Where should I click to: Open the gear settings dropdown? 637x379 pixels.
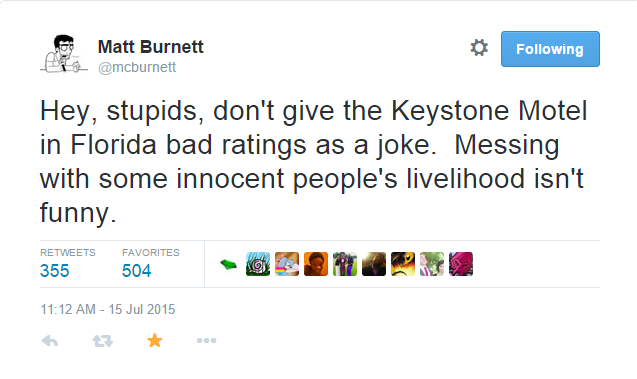[x=479, y=48]
